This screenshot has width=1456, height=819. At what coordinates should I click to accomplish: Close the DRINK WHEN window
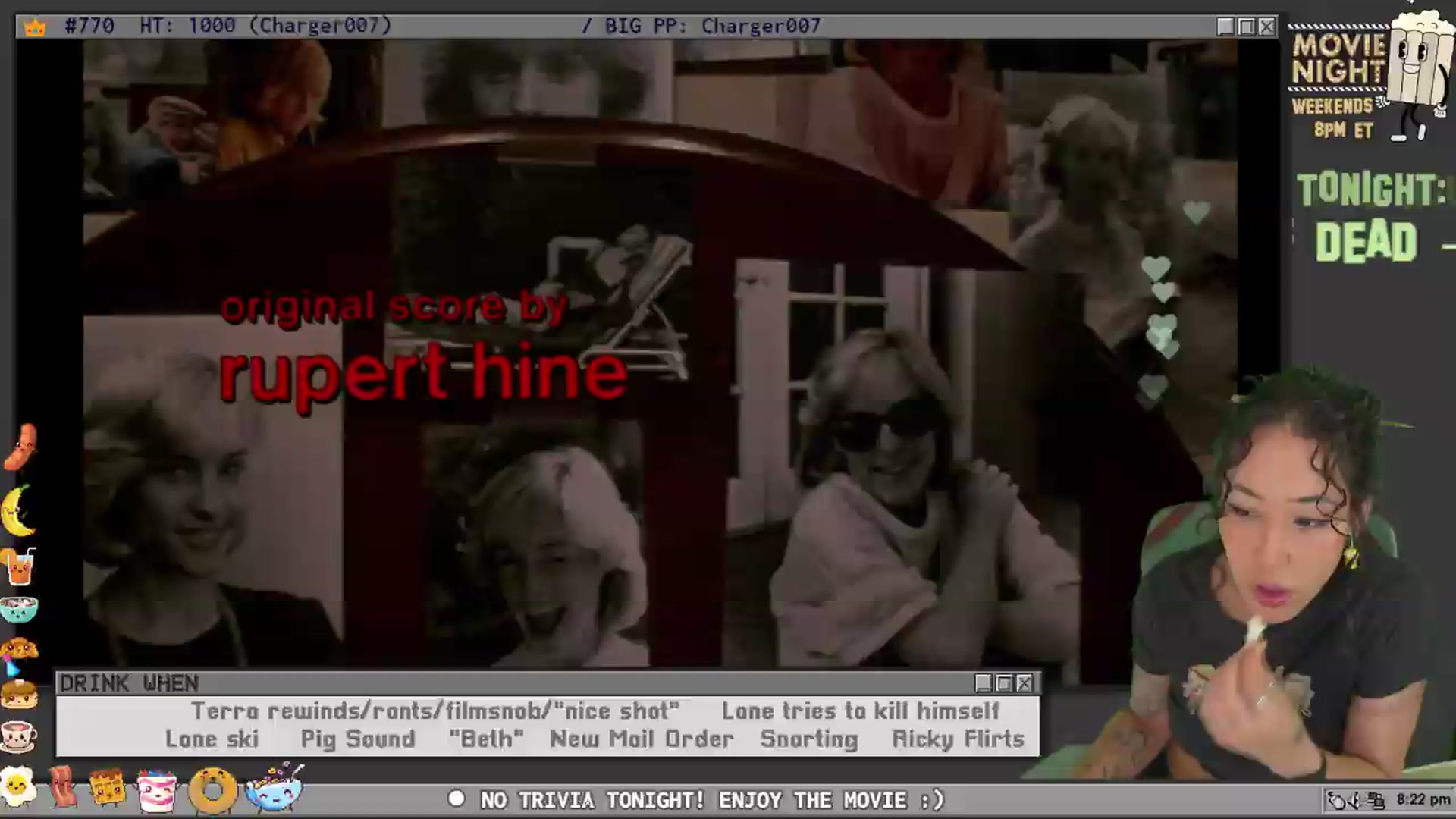tap(1025, 683)
